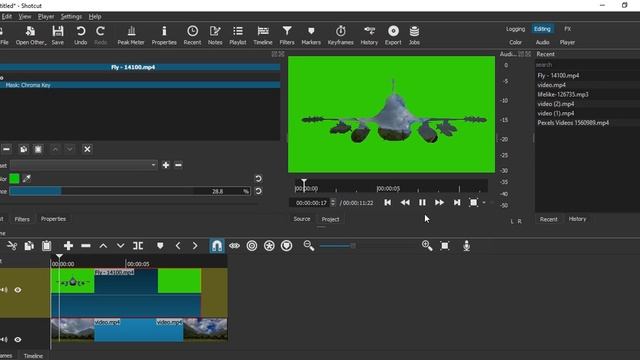The width and height of the screenshot is (640, 360).
Task: Switch to the Color layout
Action: coord(515,42)
